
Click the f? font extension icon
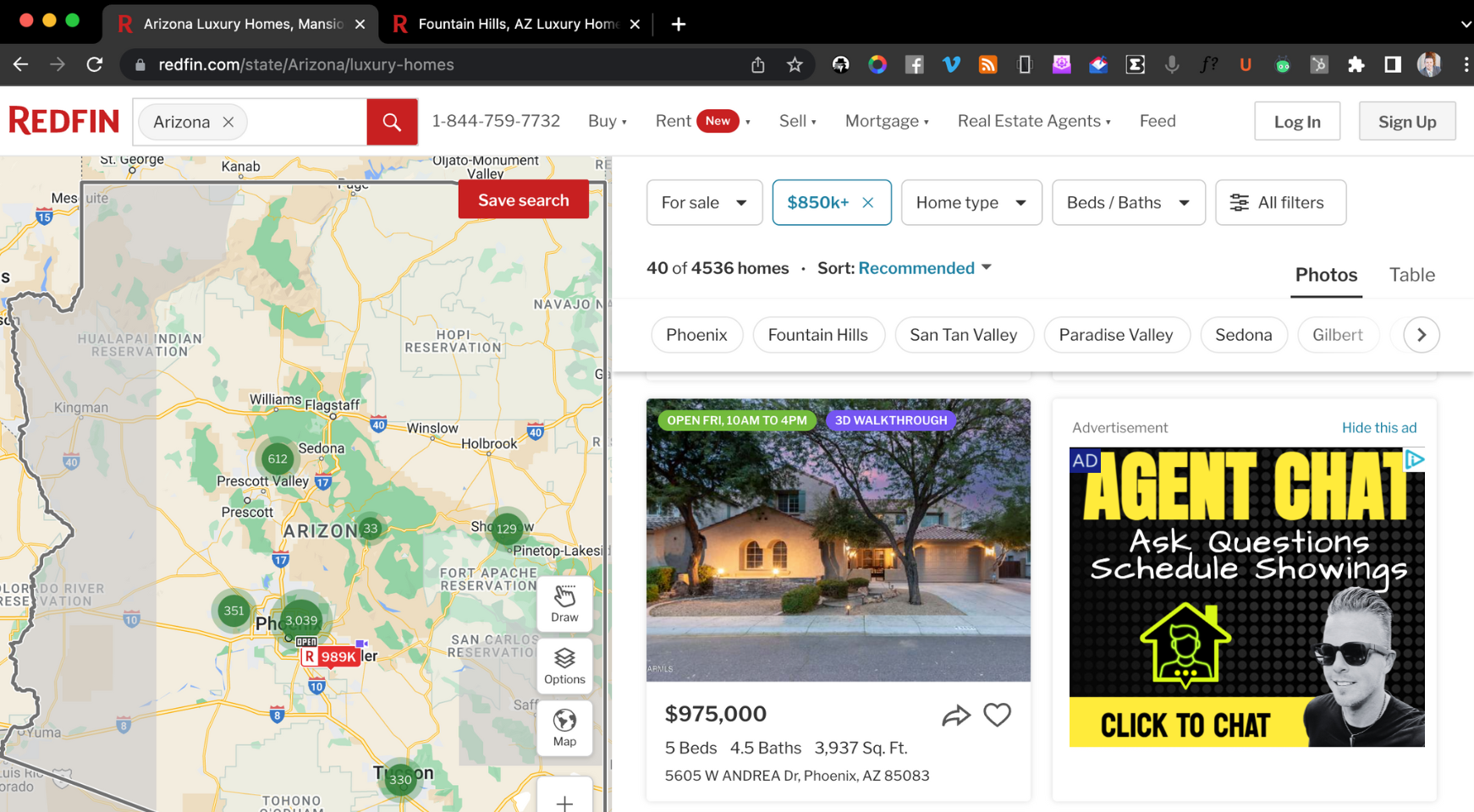tap(1209, 64)
